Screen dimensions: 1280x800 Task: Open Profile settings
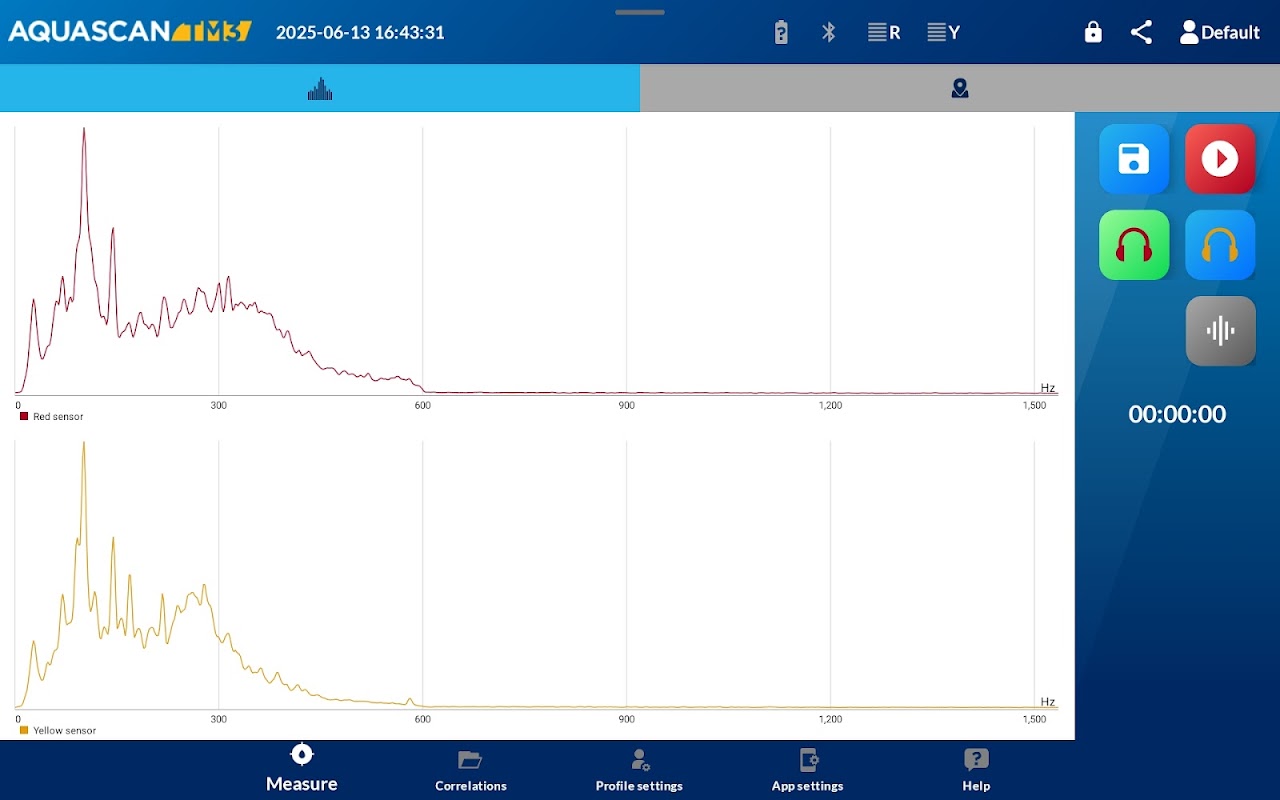[x=639, y=770]
